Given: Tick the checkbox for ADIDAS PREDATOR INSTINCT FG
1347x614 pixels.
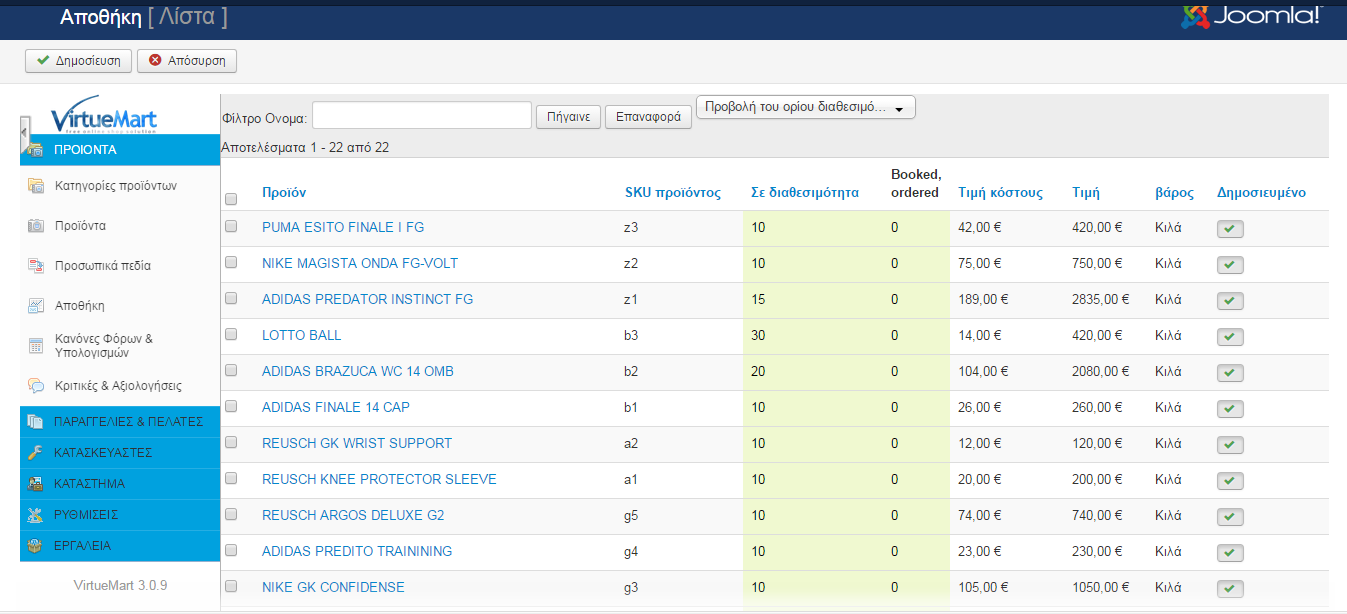Looking at the screenshot, I should pos(231,299).
